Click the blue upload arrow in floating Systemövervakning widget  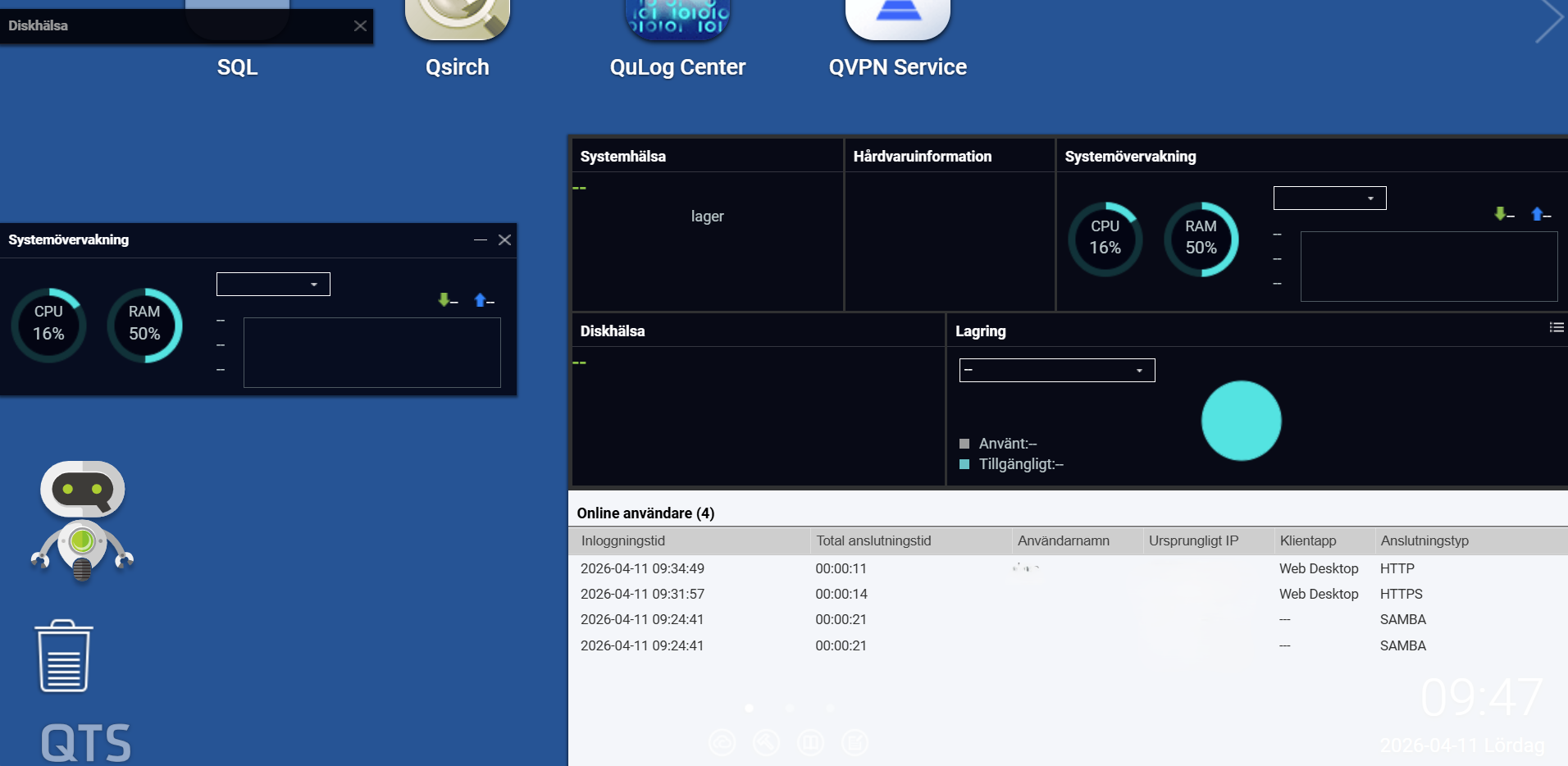481,300
